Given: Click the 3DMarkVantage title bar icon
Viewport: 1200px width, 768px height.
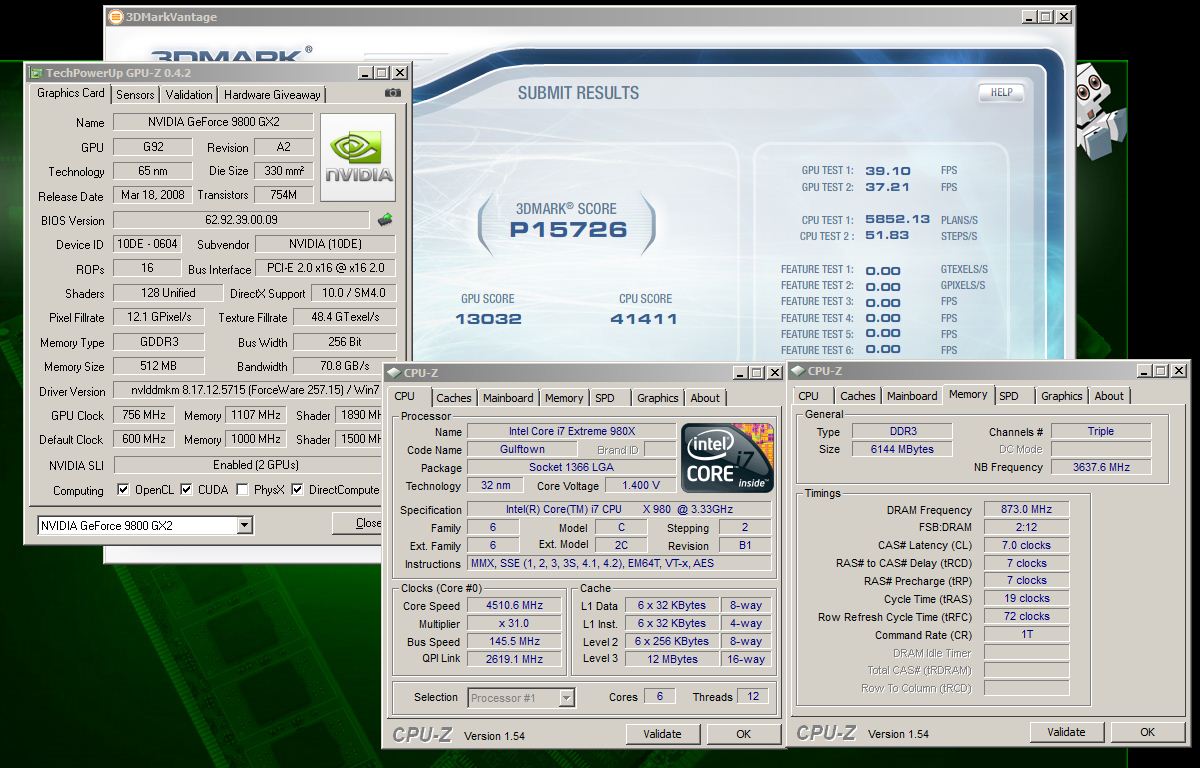Looking at the screenshot, I should [117, 17].
